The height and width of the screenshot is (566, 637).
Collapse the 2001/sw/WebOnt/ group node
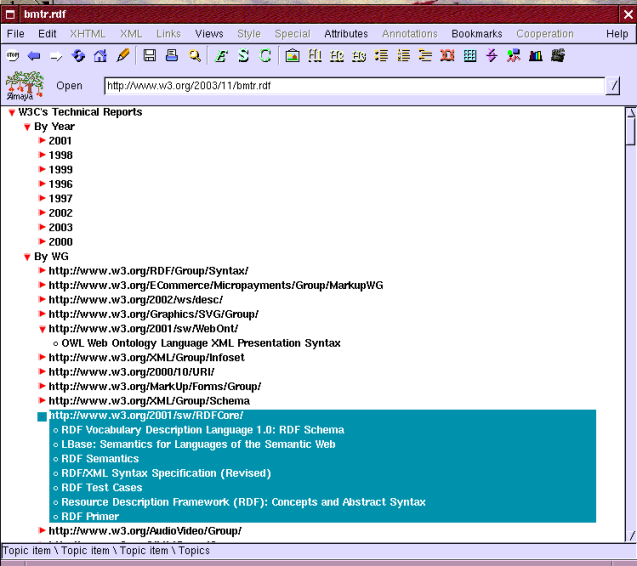[42, 329]
